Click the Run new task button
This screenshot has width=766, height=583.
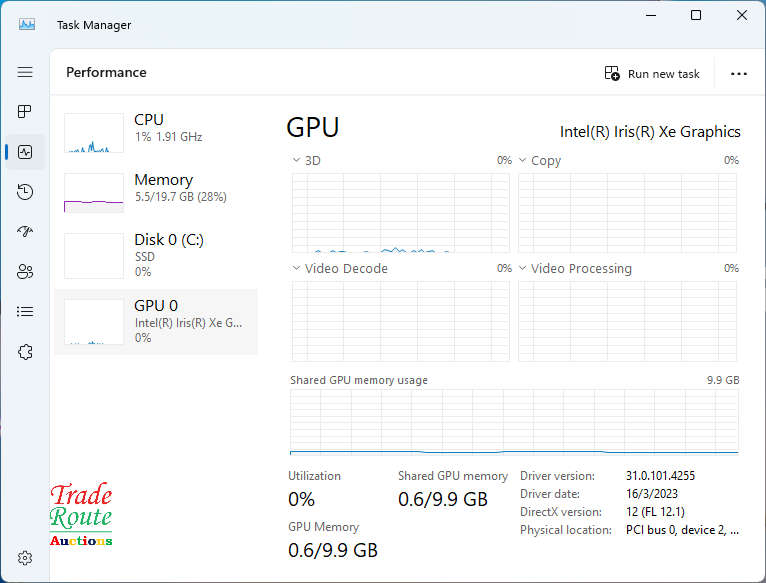tap(652, 73)
